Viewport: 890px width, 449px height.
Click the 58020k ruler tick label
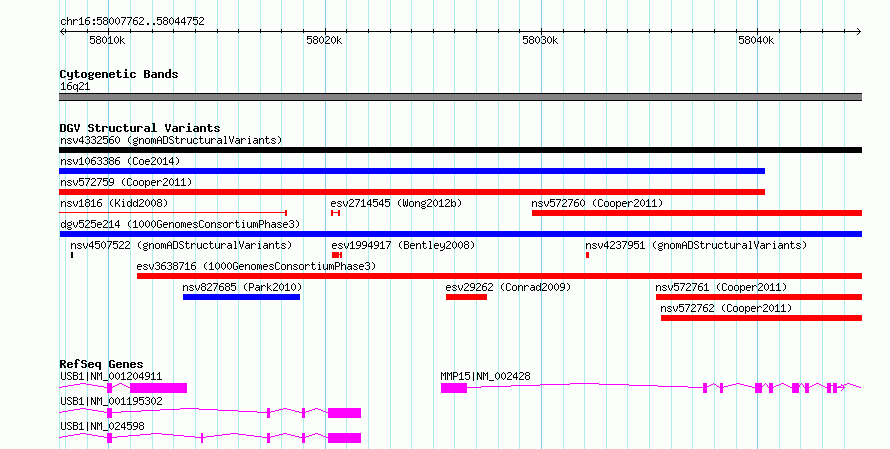(x=324, y=40)
